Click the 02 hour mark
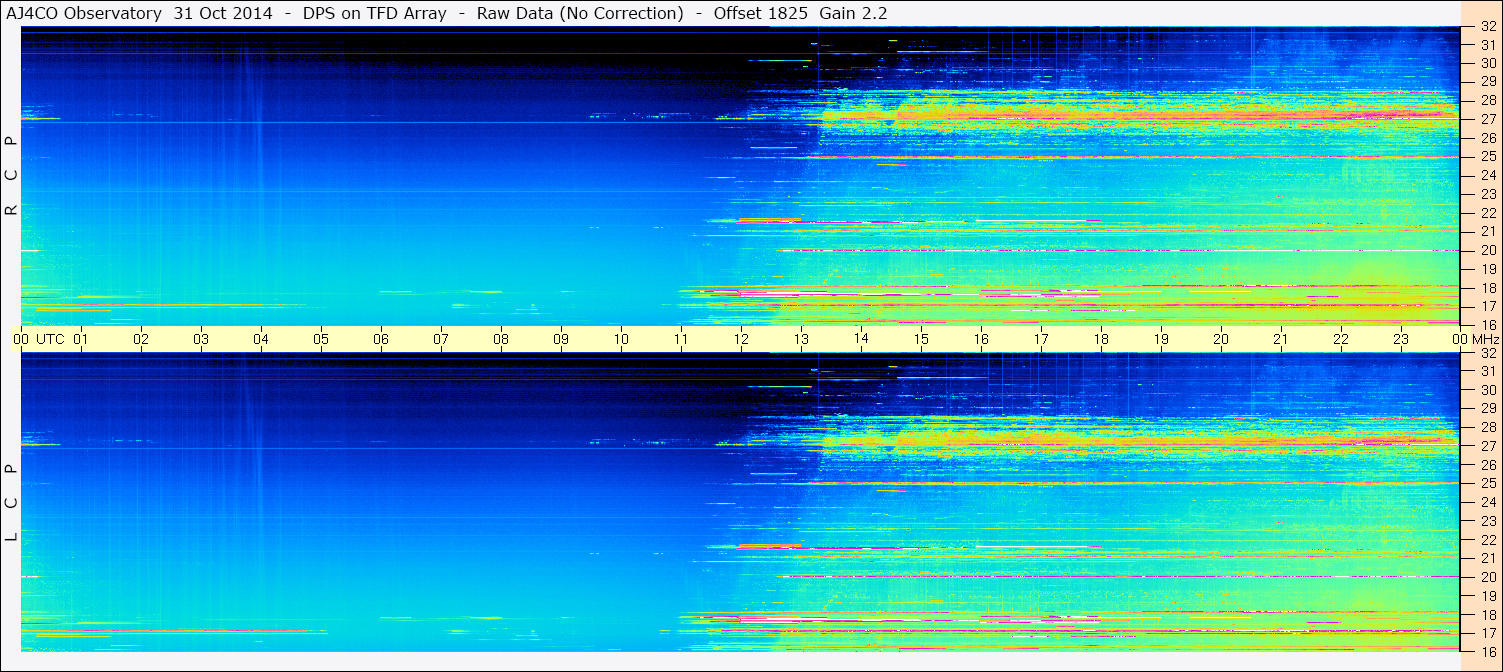 point(141,340)
